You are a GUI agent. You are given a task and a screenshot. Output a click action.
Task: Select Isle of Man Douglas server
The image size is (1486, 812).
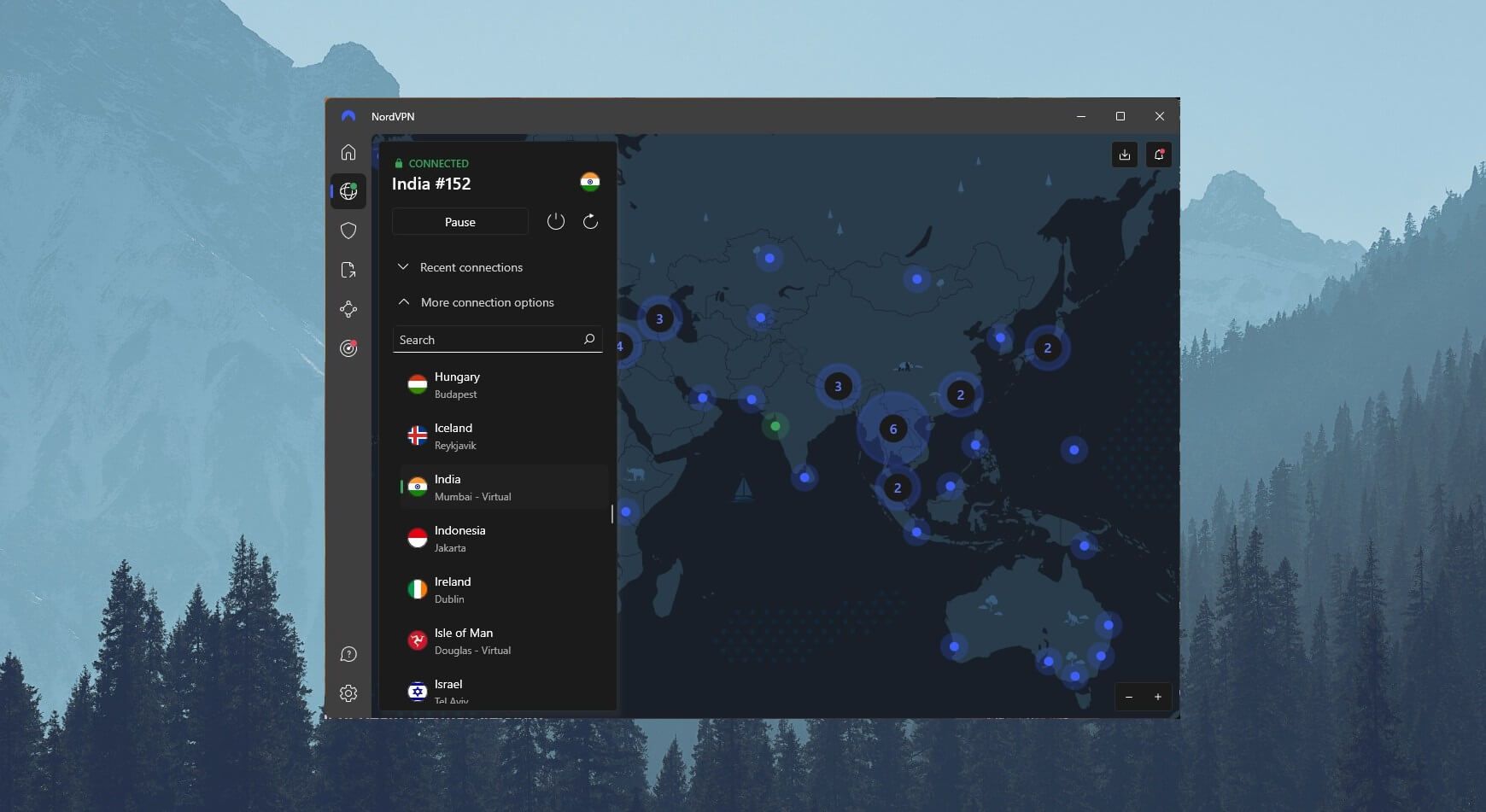click(x=503, y=641)
